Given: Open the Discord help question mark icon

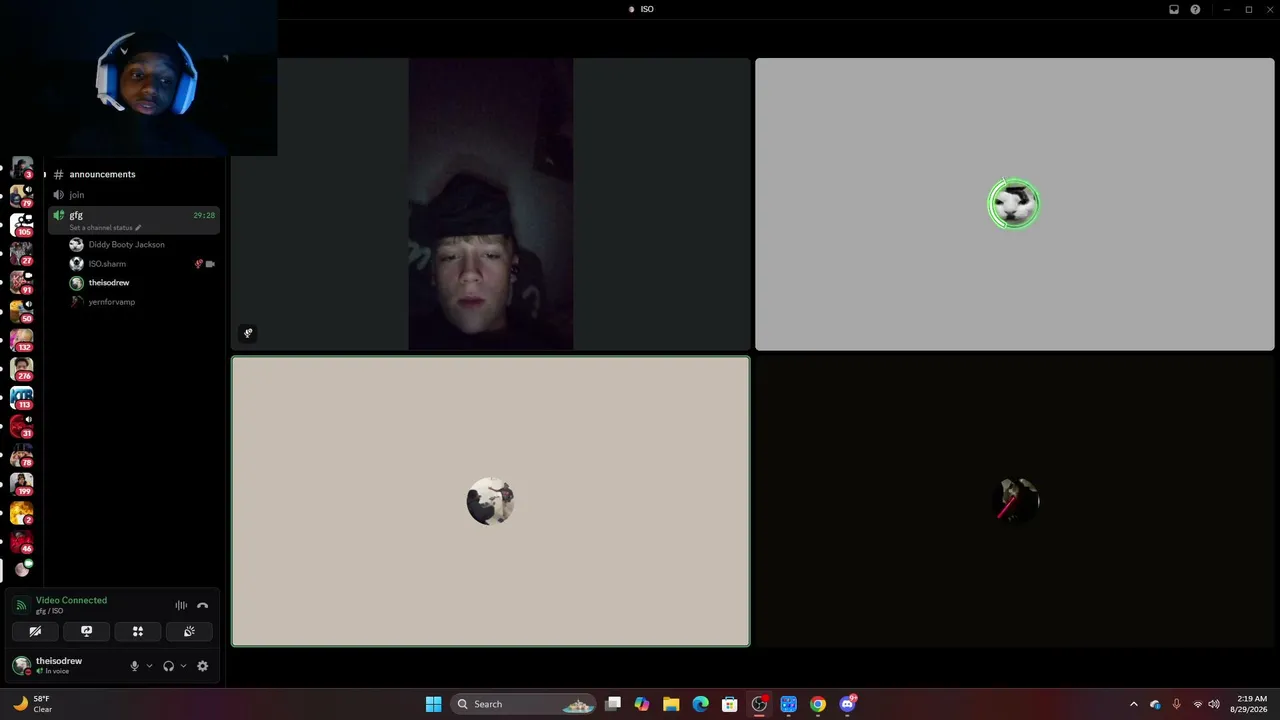Looking at the screenshot, I should 1195,9.
